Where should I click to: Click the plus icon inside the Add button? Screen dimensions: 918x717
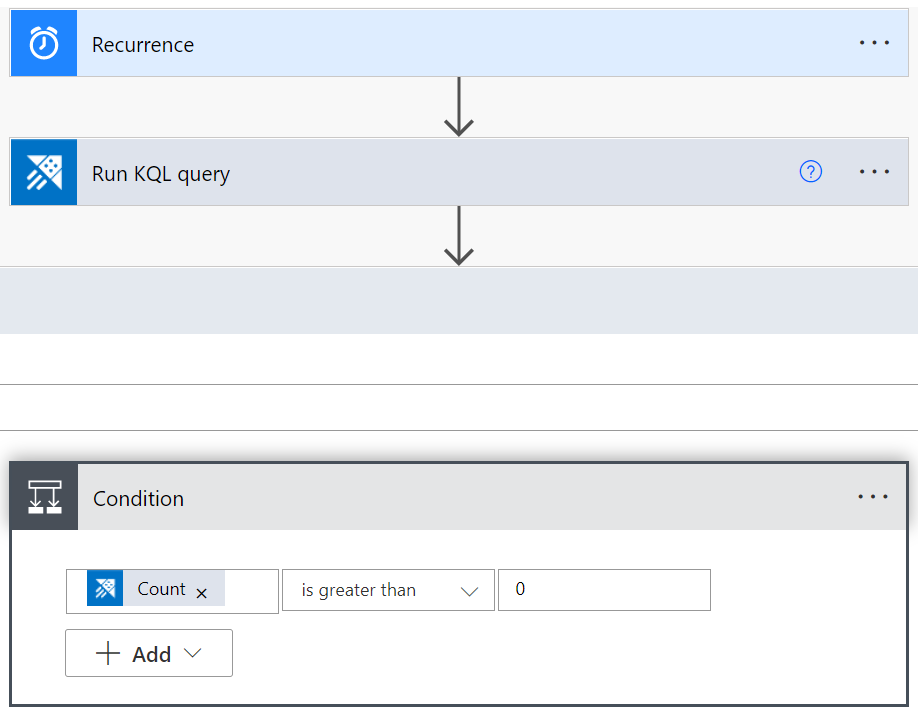pos(106,652)
